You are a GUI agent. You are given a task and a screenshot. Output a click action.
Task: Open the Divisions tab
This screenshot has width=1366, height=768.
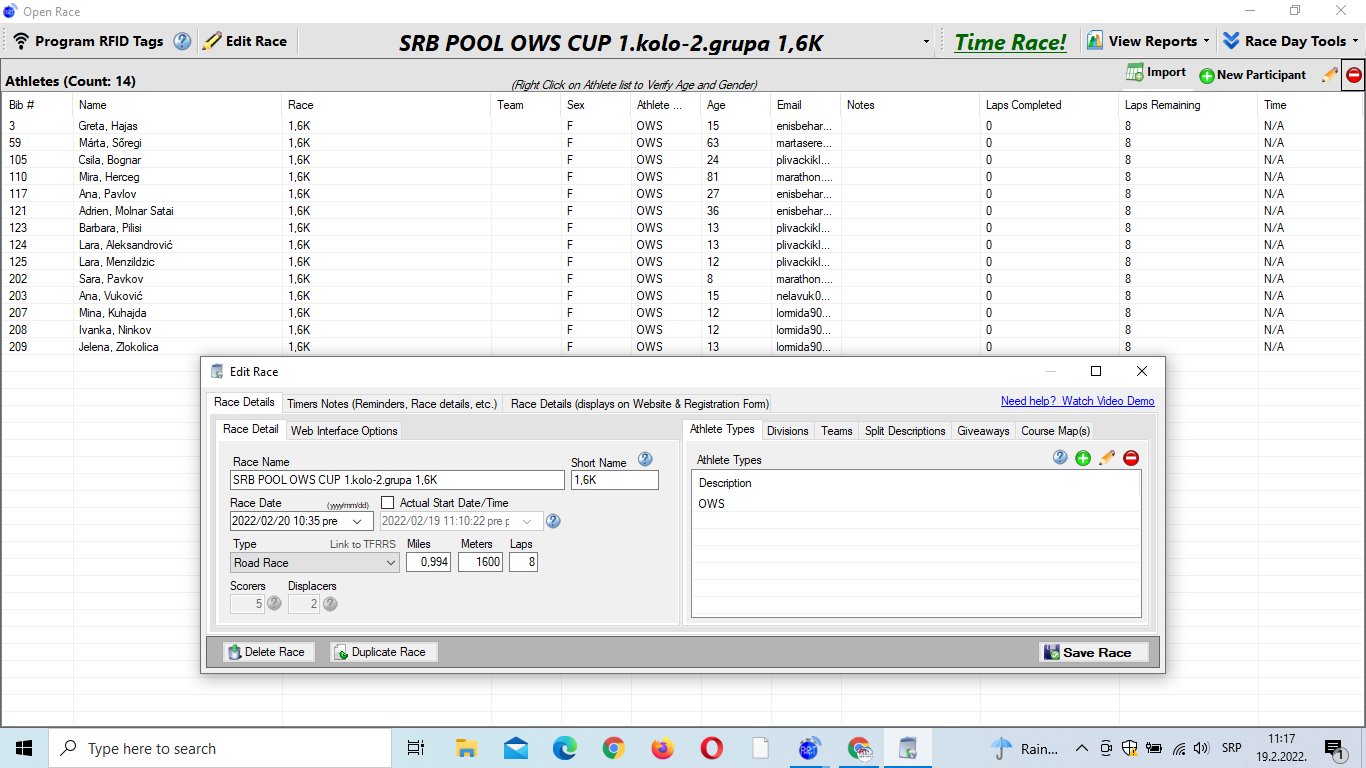pyautogui.click(x=788, y=431)
